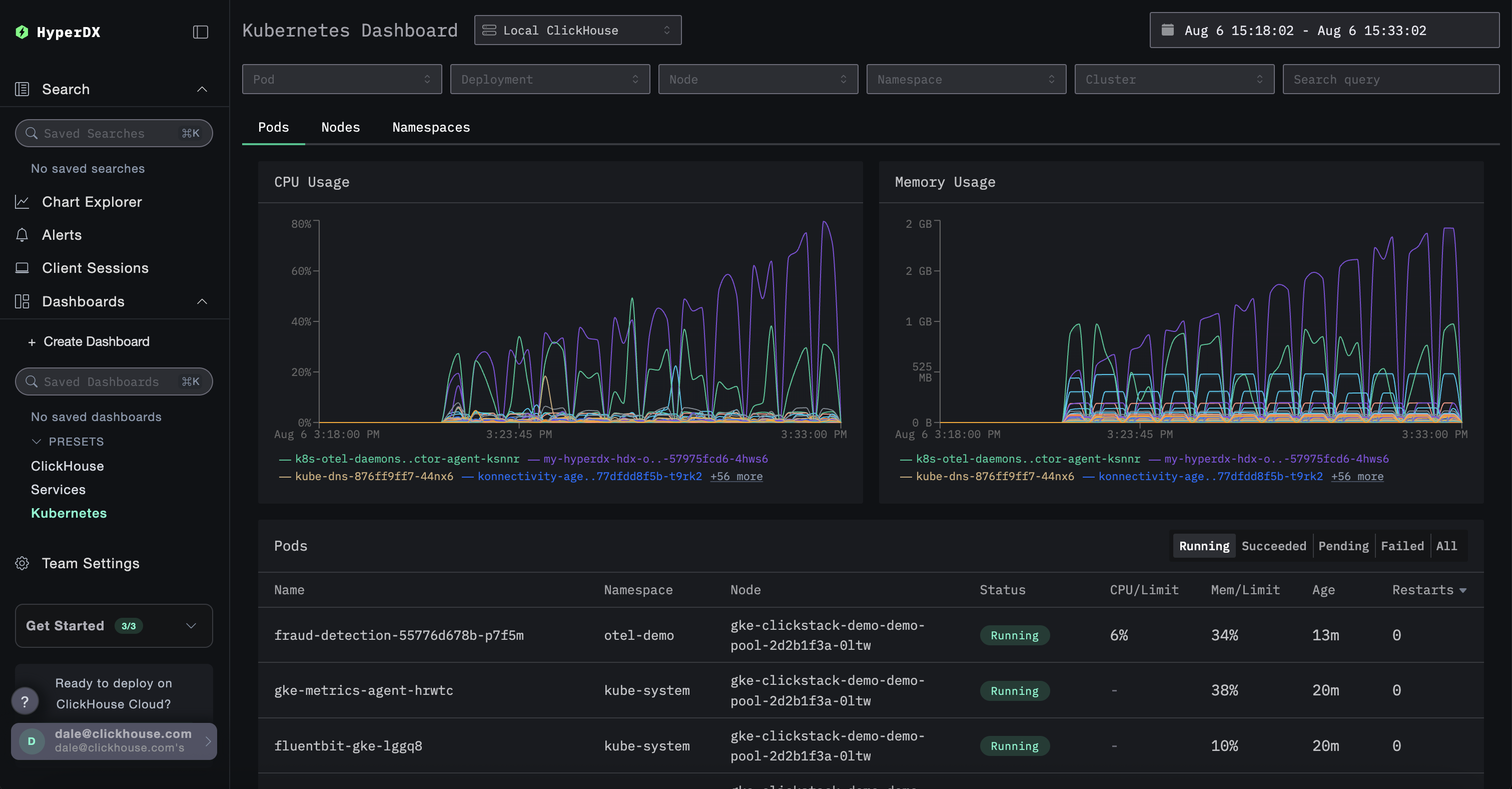Expand the +56 more legend entries
1512x789 pixels.
736,477
